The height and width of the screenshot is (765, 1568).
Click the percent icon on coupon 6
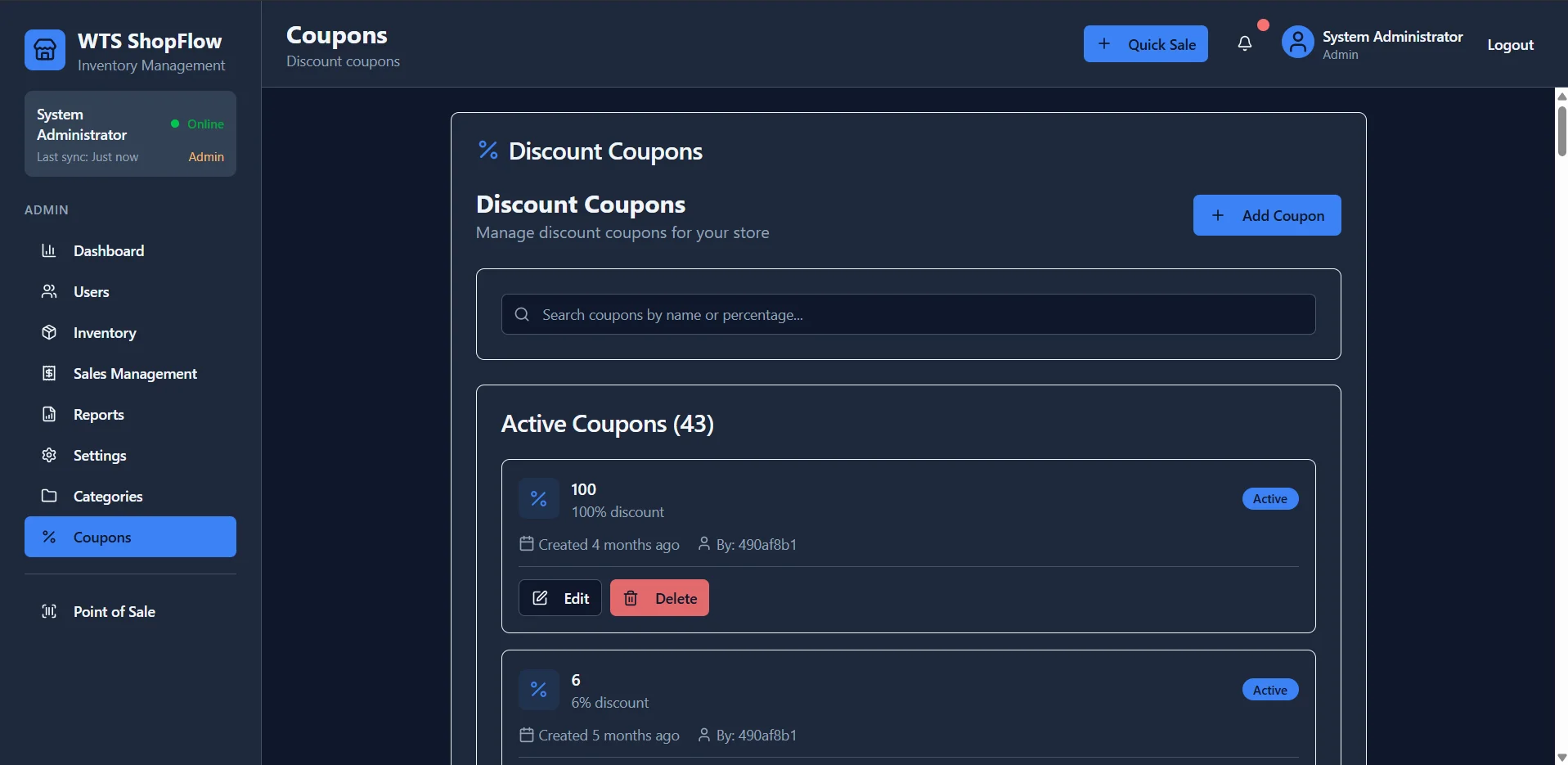tap(538, 690)
